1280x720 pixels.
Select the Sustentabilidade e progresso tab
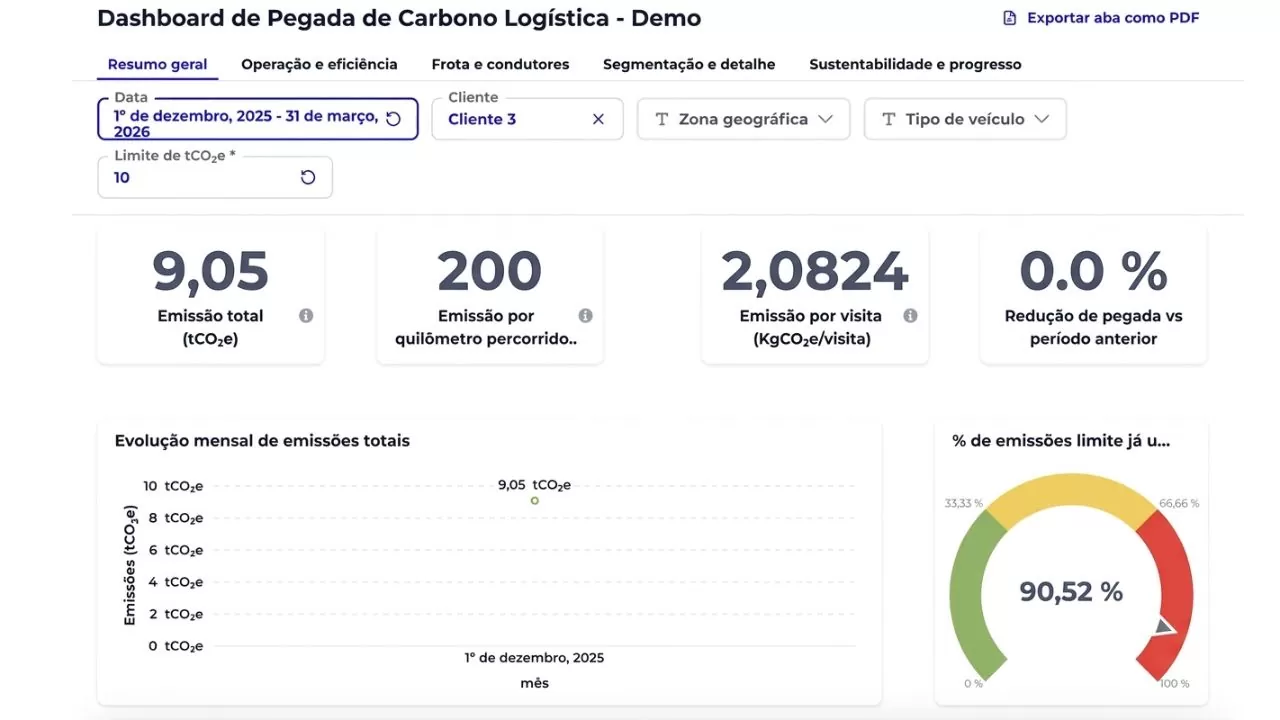point(915,64)
